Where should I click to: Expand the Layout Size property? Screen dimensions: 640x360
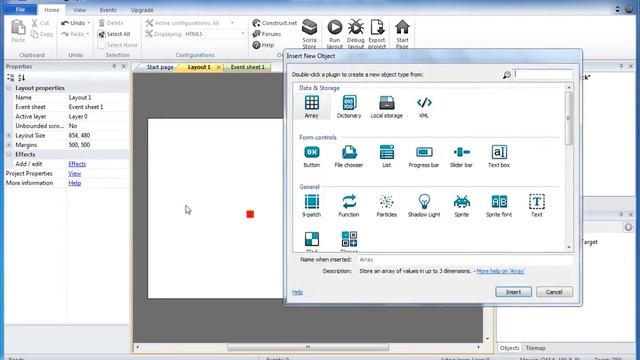pyautogui.click(x=9, y=136)
